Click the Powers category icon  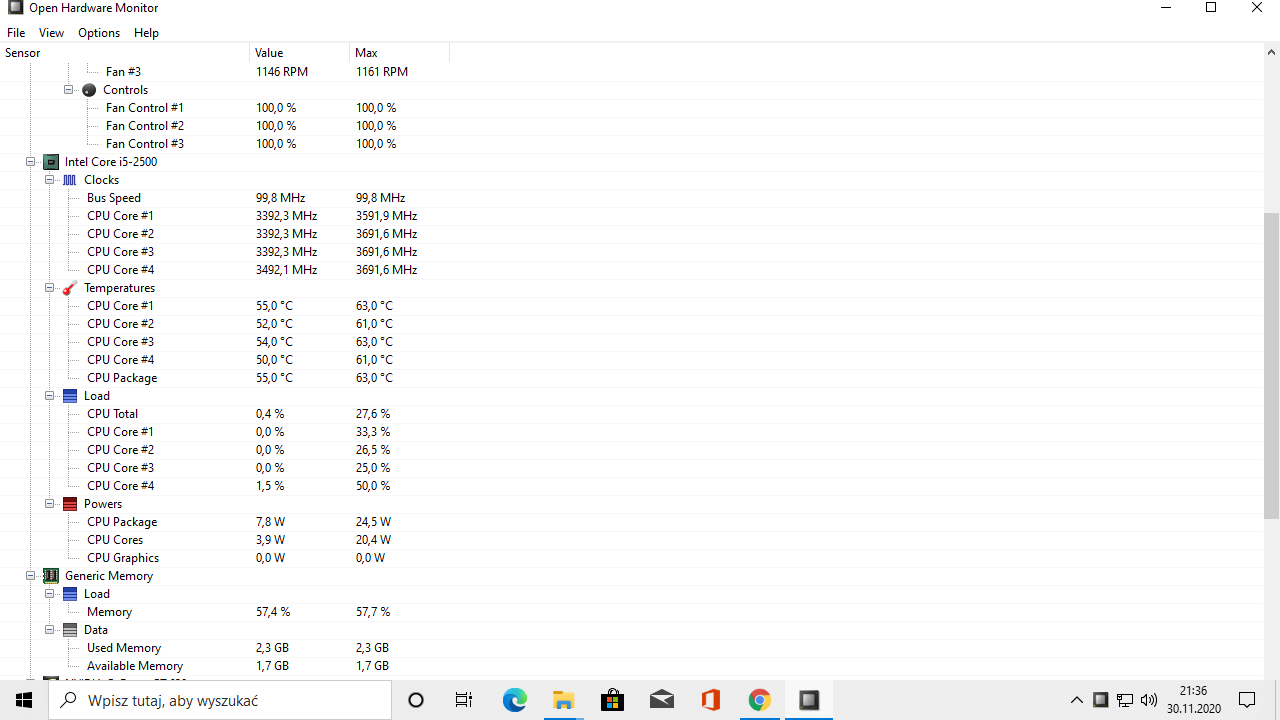point(70,504)
